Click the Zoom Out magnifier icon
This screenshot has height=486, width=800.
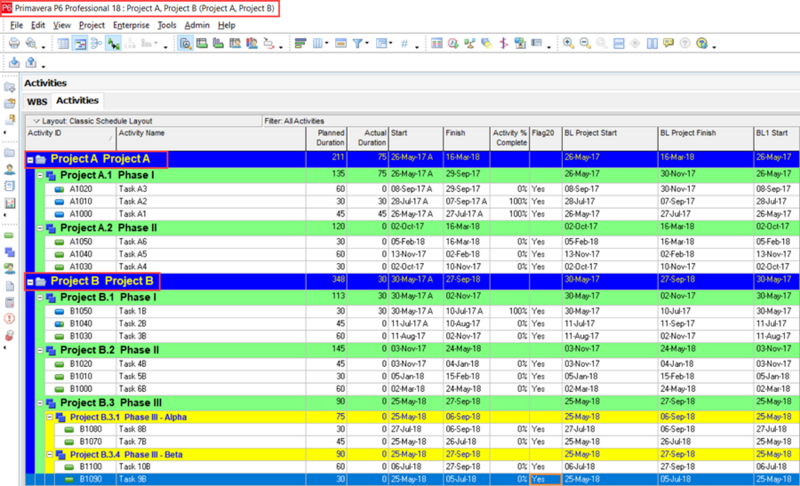pos(585,44)
